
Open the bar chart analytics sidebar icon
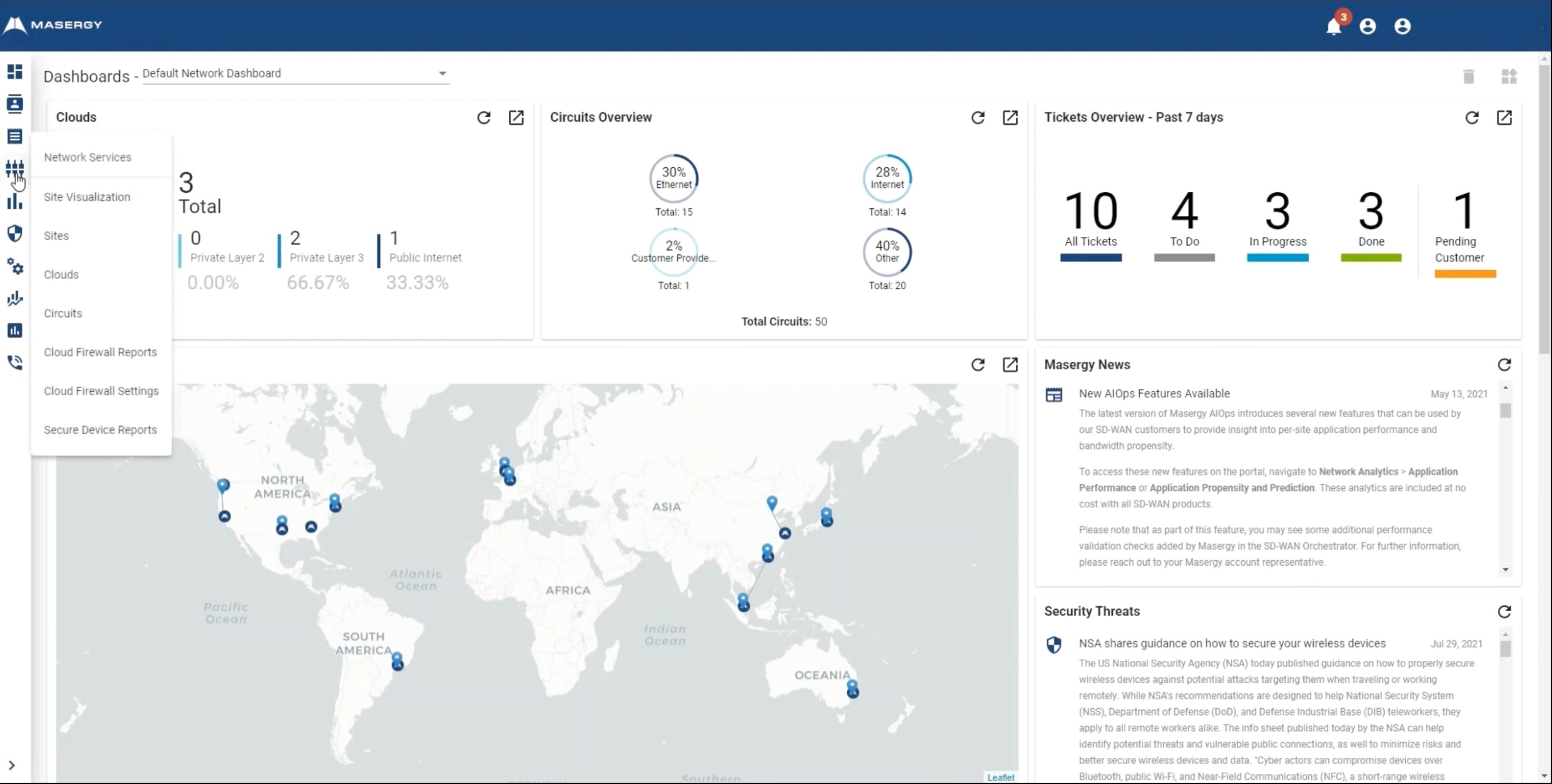[15, 201]
